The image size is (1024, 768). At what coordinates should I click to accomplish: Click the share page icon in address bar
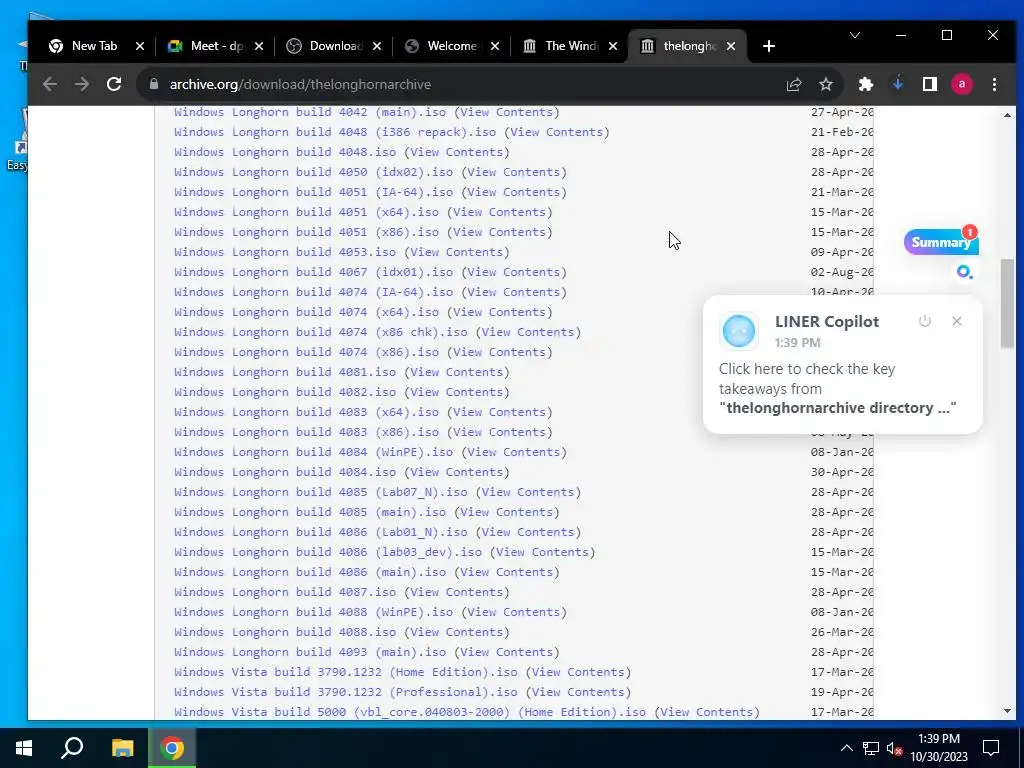click(793, 84)
